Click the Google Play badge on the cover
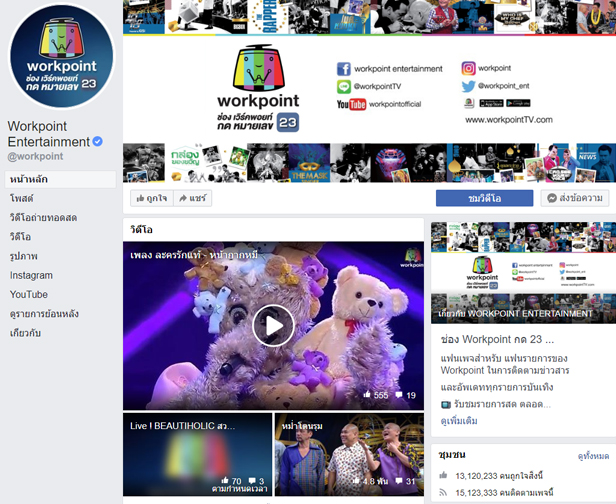 [x=518, y=103]
